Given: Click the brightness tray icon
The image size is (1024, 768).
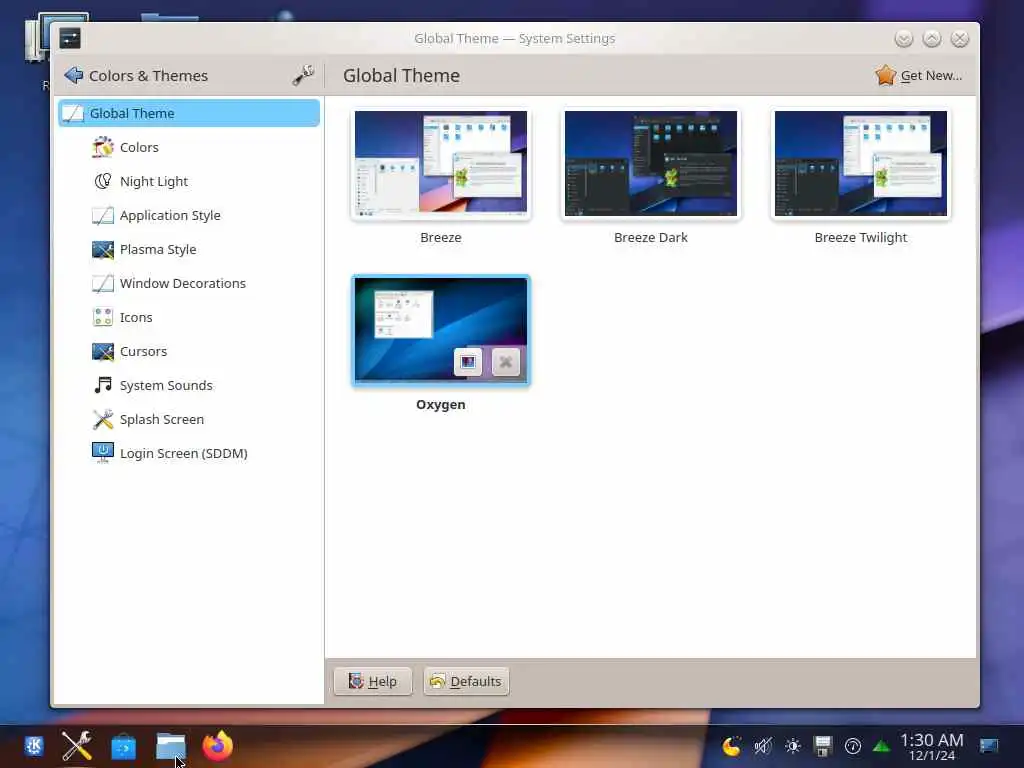Looking at the screenshot, I should click(x=793, y=746).
